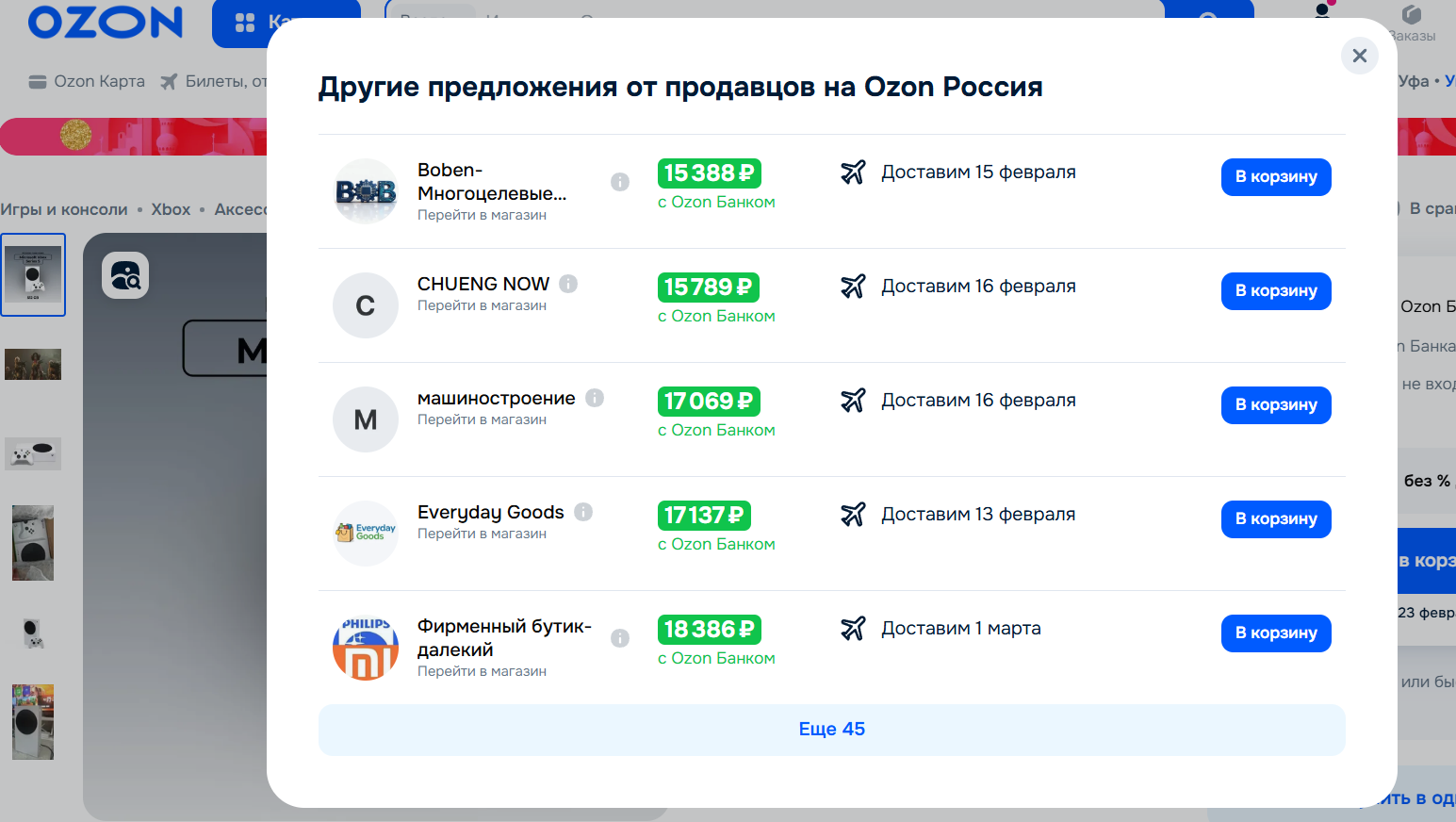1456x822 pixels.
Task: Open Заказы orders icon in header
Action: (1412, 23)
